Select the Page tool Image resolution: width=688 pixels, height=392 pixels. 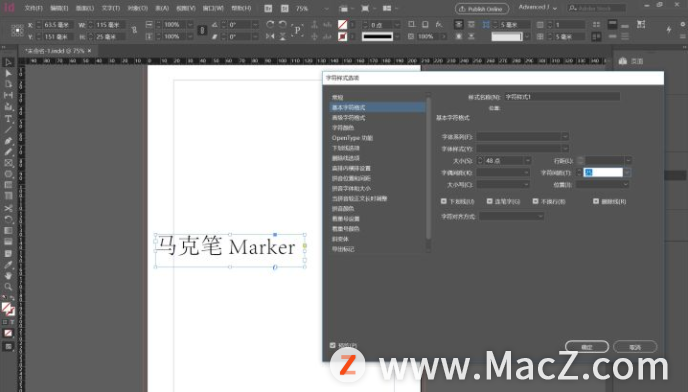click(8, 84)
